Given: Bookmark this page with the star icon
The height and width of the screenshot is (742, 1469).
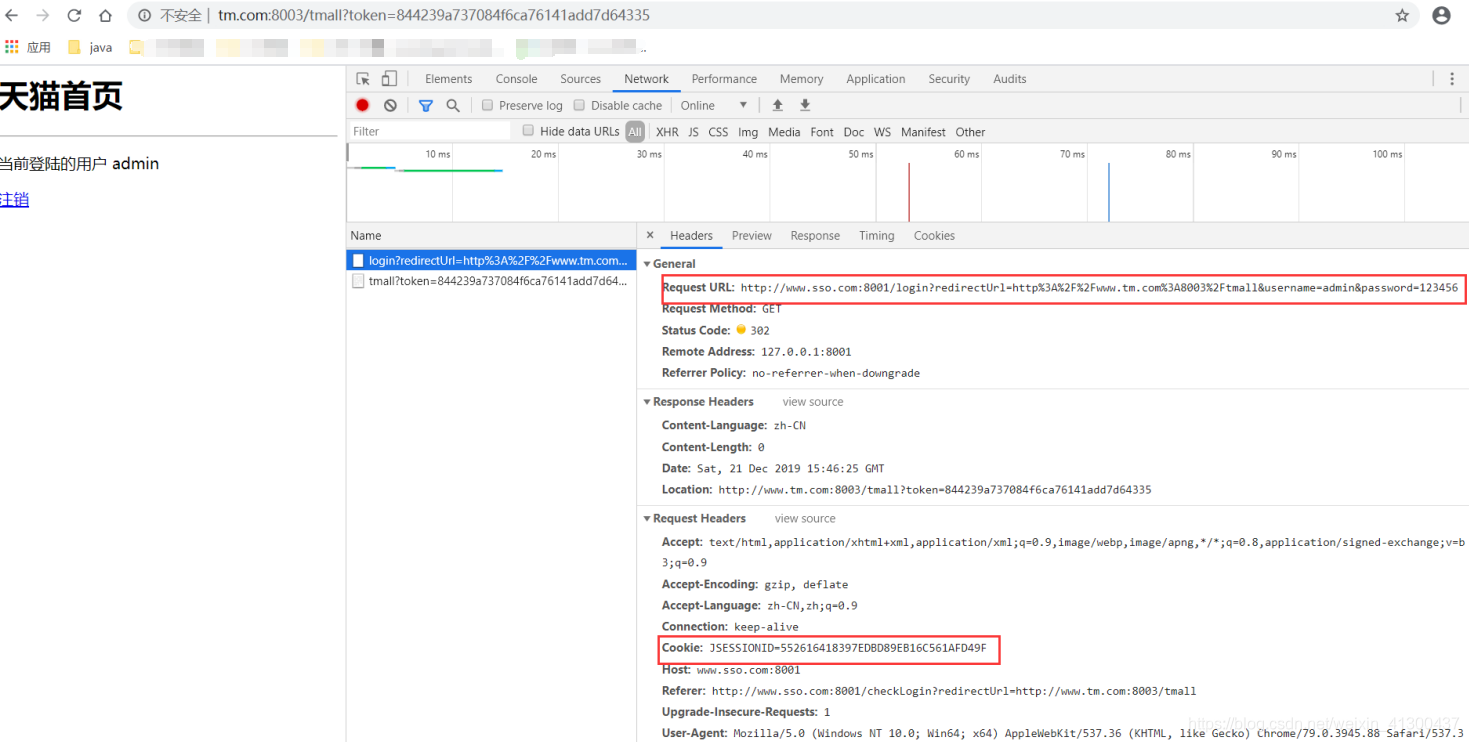Looking at the screenshot, I should (x=1402, y=15).
